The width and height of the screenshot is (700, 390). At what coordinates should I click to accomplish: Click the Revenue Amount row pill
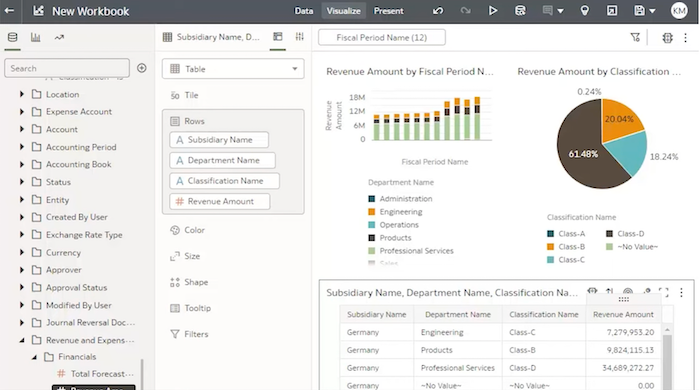220,201
